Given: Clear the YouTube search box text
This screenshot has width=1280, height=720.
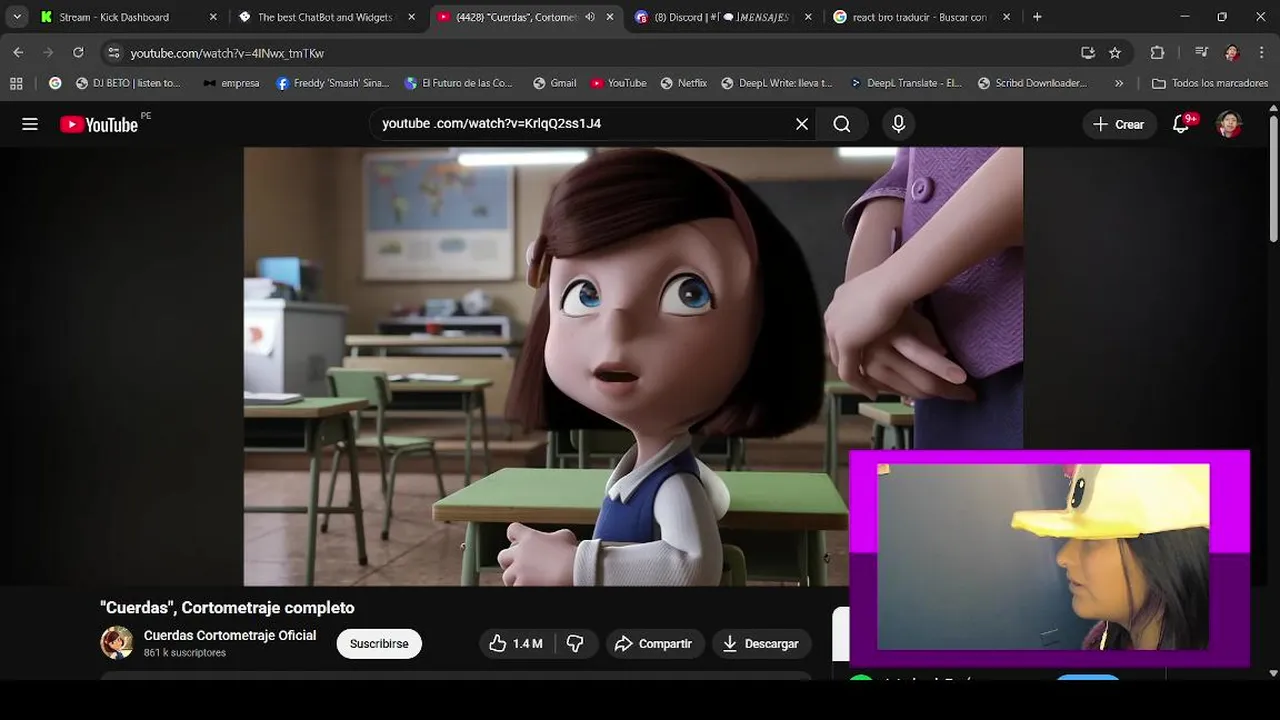Looking at the screenshot, I should 802,124.
